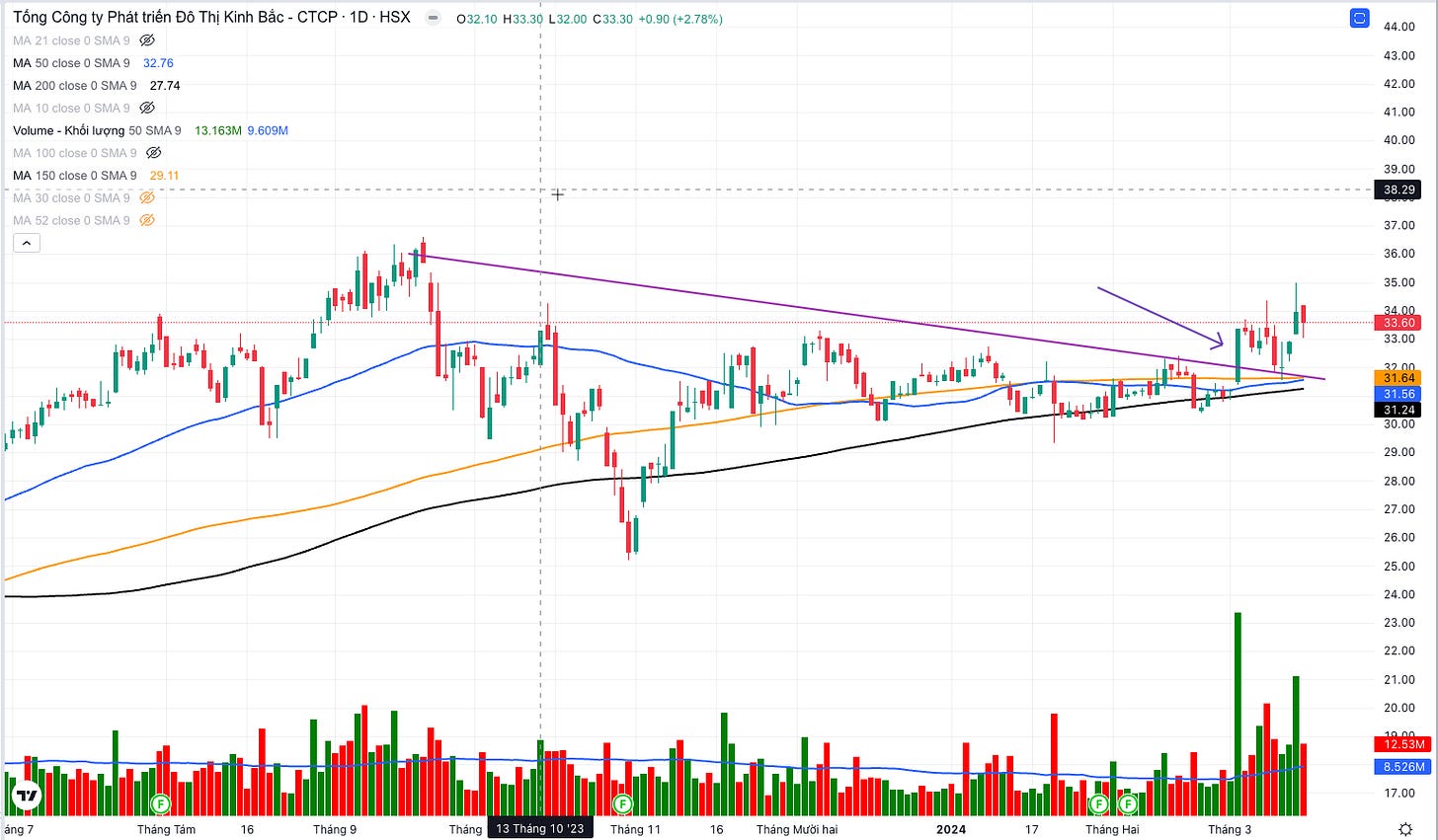Image resolution: width=1438 pixels, height=840 pixels.
Task: Click the 2024 label on the time axis
Action: [x=951, y=829]
